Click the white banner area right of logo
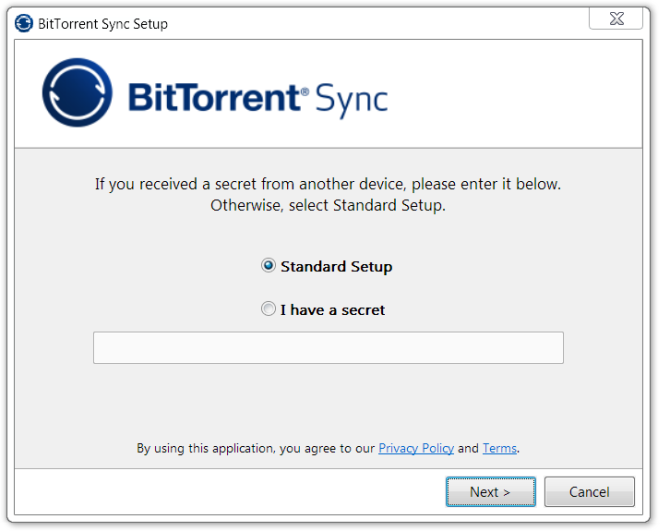The height and width of the screenshot is (531, 660). click(x=514, y=93)
